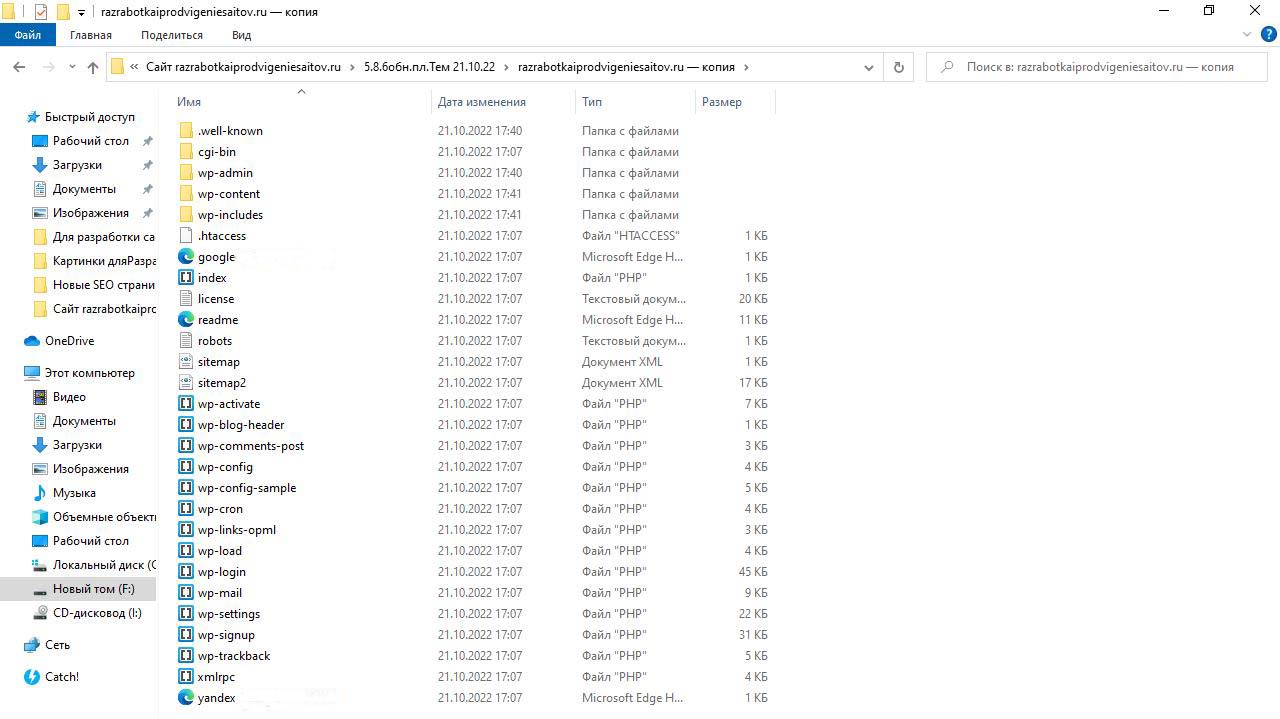1280x719 pixels.
Task: Click the search box for this folder
Action: [x=1100, y=67]
